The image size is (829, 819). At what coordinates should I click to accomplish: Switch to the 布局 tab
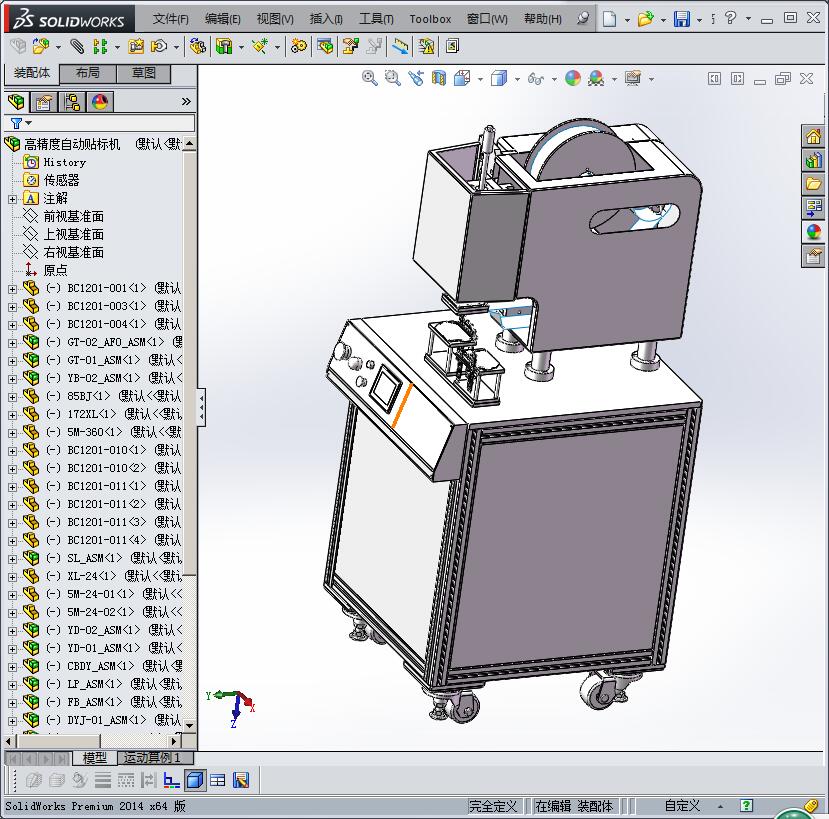pyautogui.click(x=88, y=73)
